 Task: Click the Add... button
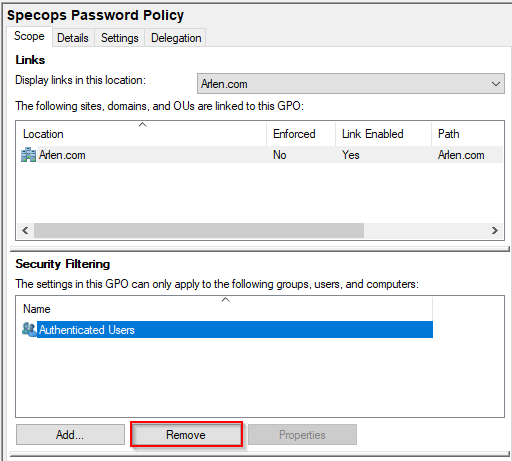(x=70, y=434)
